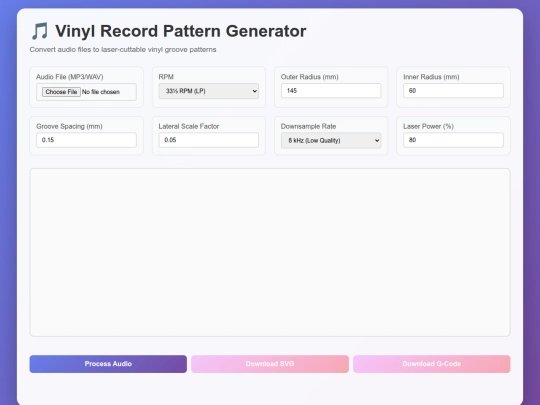The height and width of the screenshot is (405, 540).
Task: Click the Choose File button for audio
Action: click(x=61, y=92)
